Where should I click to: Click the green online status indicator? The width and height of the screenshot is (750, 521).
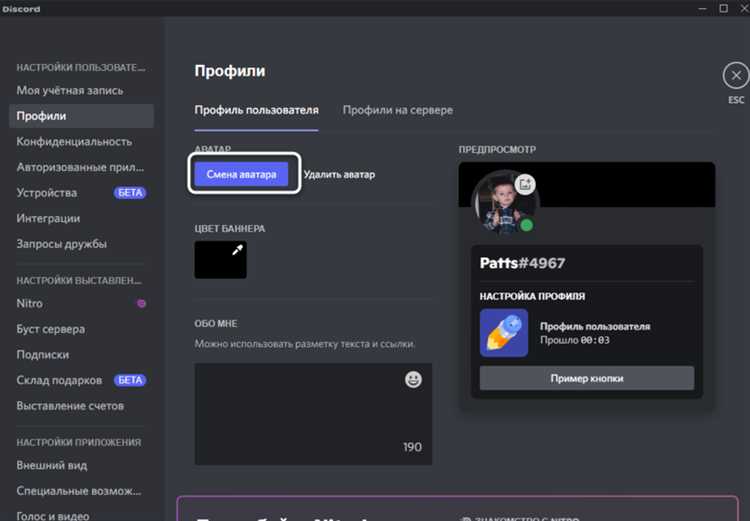pyautogui.click(x=526, y=225)
